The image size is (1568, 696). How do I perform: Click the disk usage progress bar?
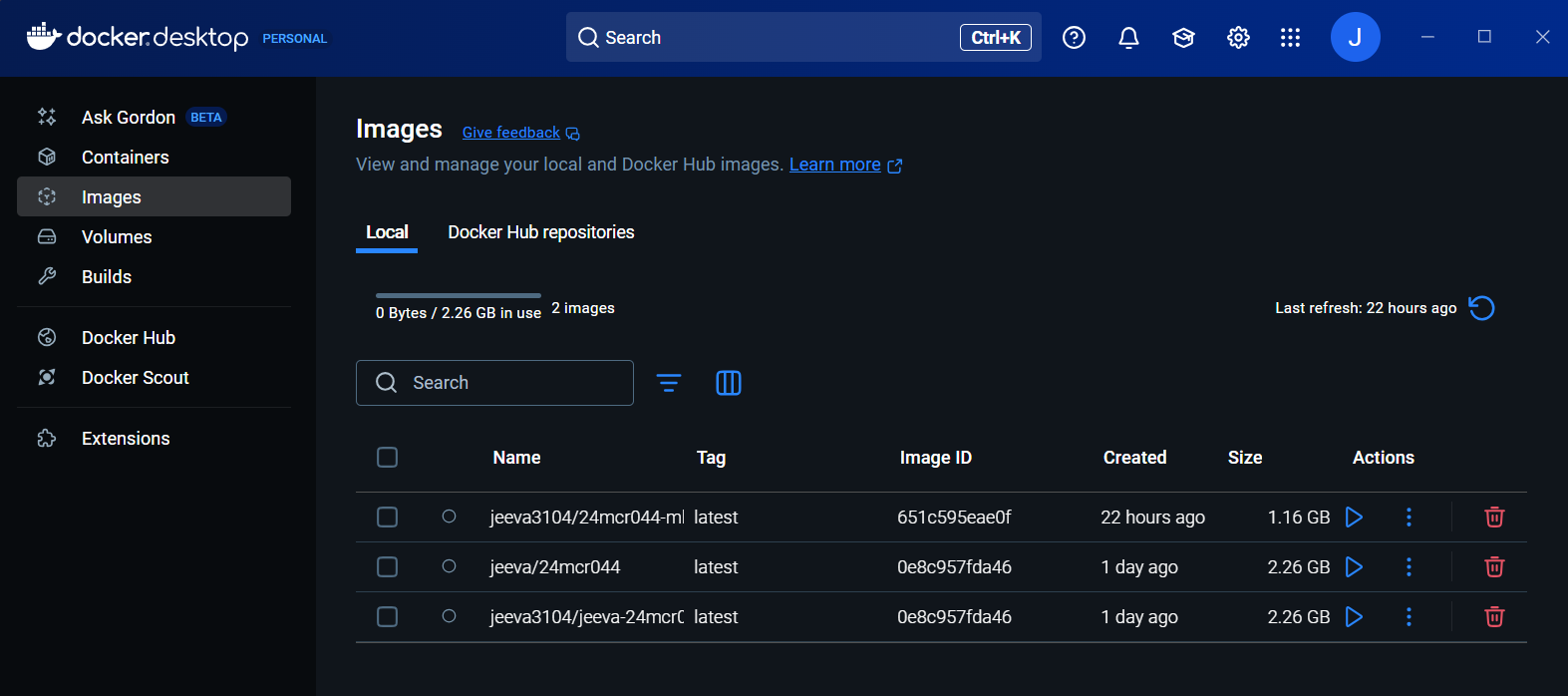tap(459, 296)
